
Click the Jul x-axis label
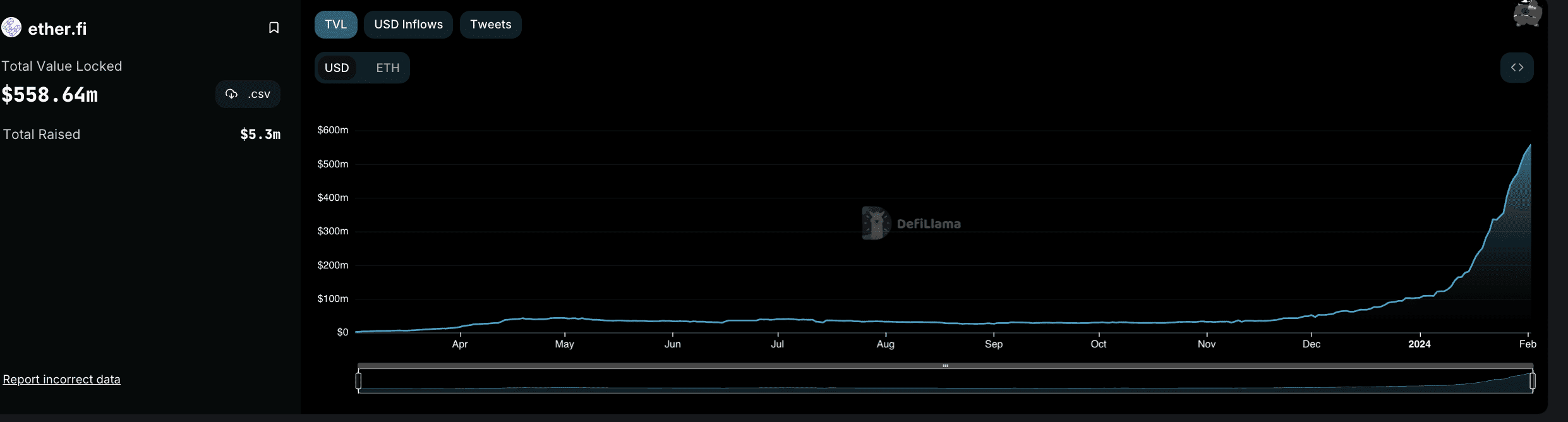(778, 344)
